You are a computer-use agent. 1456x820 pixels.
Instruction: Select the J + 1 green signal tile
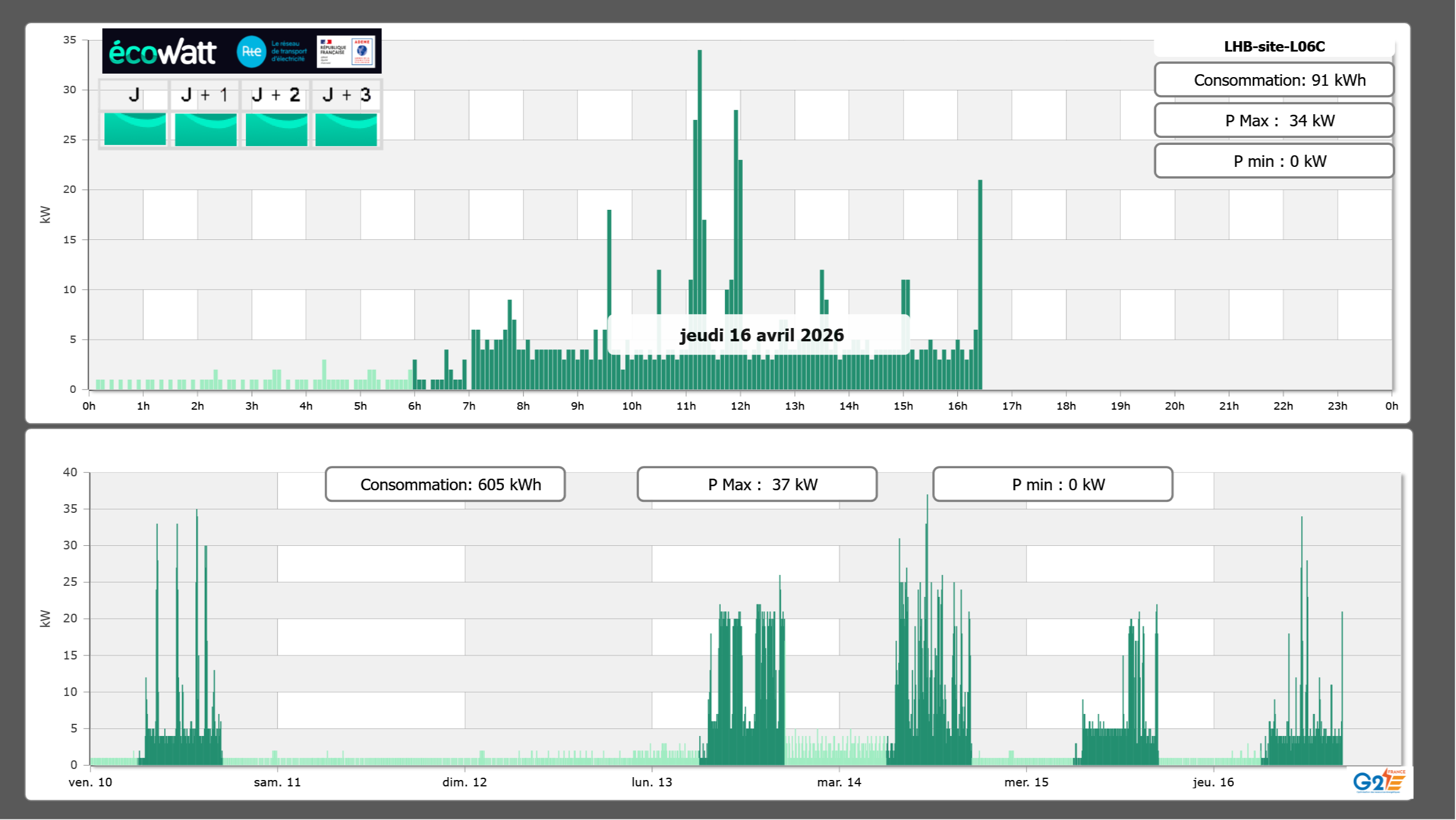[x=205, y=129]
